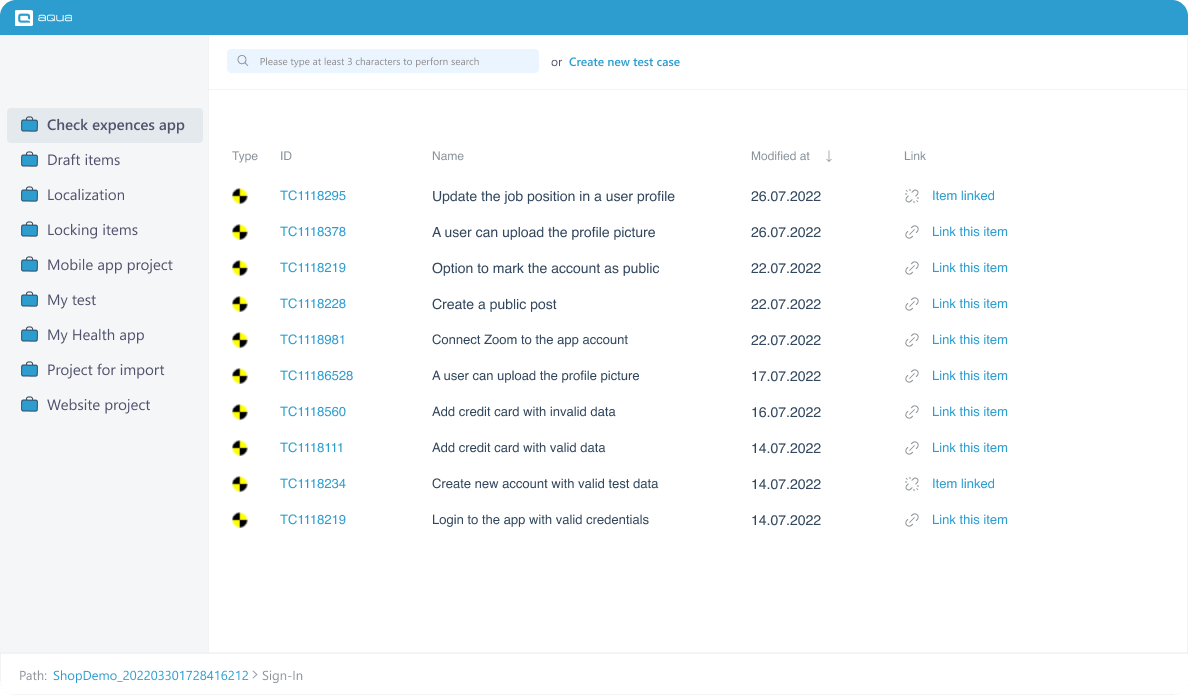Select the Localization project
This screenshot has width=1188, height=695.
87,194
